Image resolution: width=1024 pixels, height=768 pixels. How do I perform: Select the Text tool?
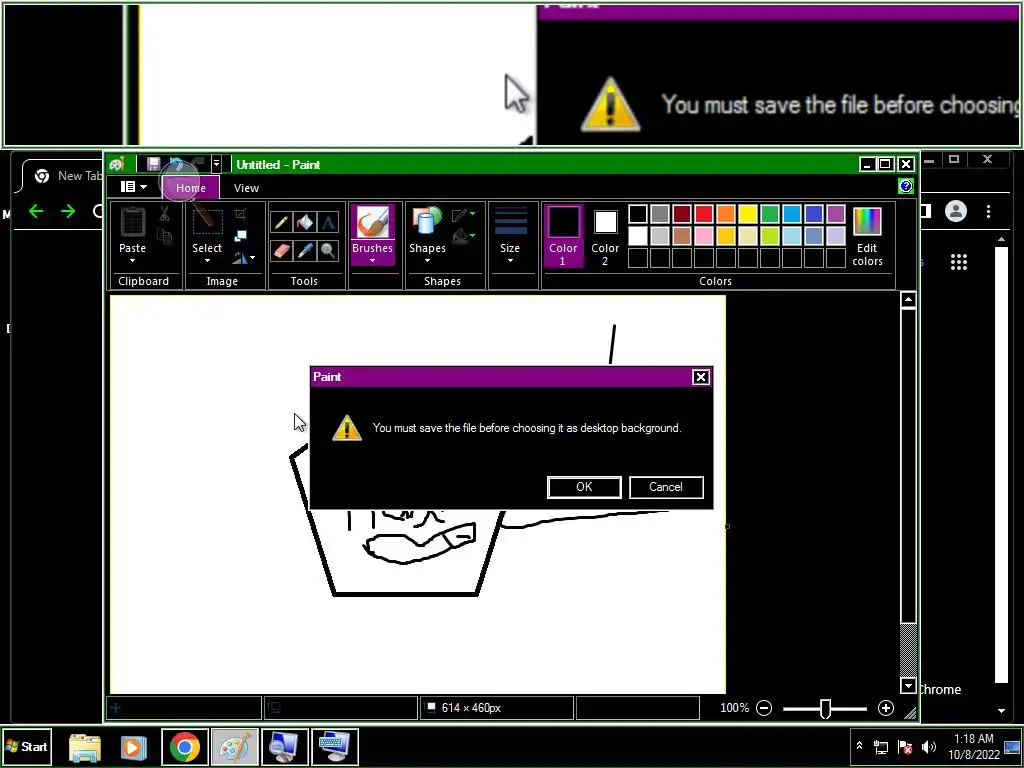328,223
